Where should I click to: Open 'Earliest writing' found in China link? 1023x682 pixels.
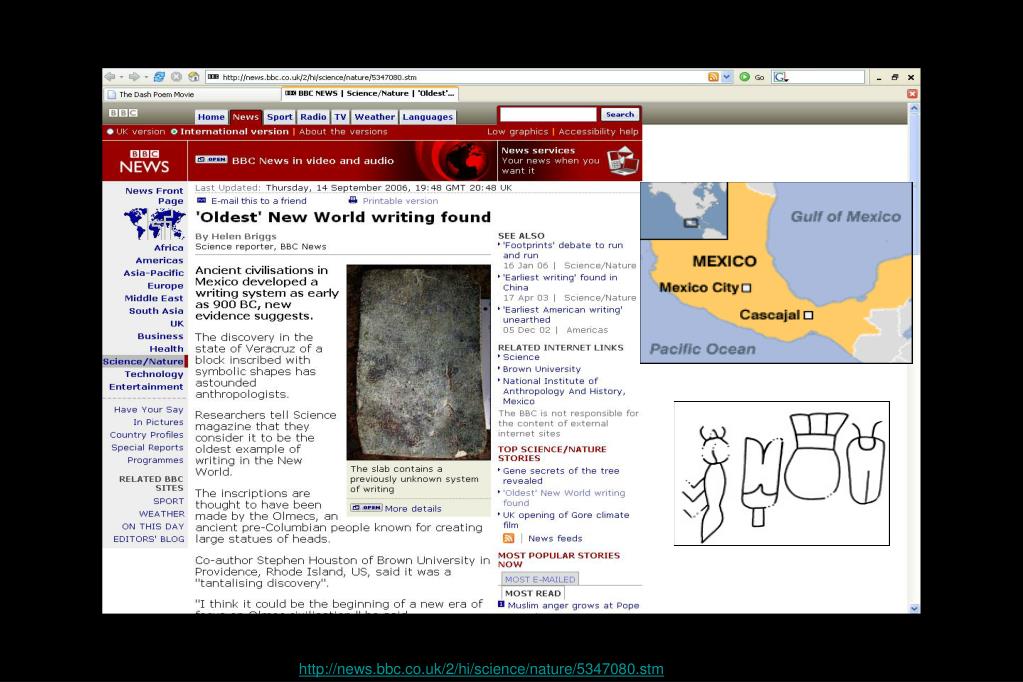click(560, 282)
